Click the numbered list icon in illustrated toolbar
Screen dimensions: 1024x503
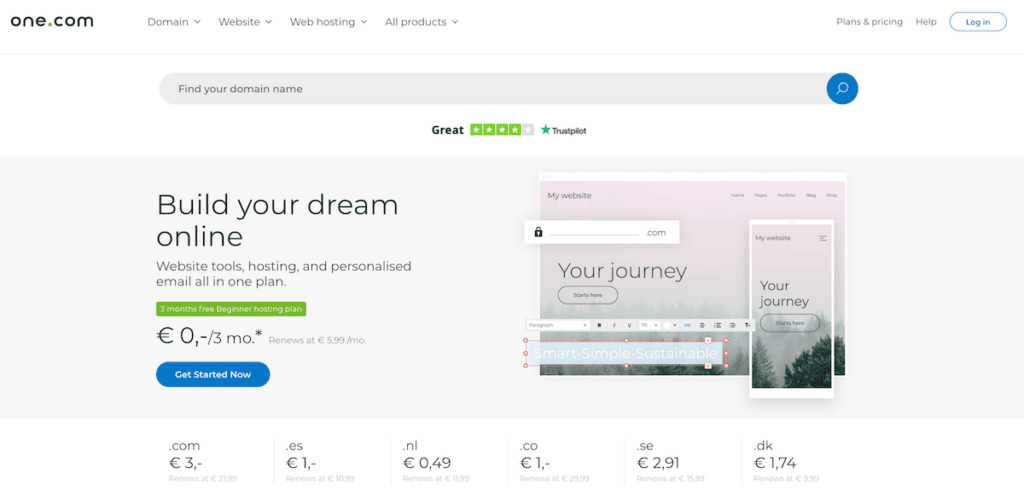click(x=718, y=325)
